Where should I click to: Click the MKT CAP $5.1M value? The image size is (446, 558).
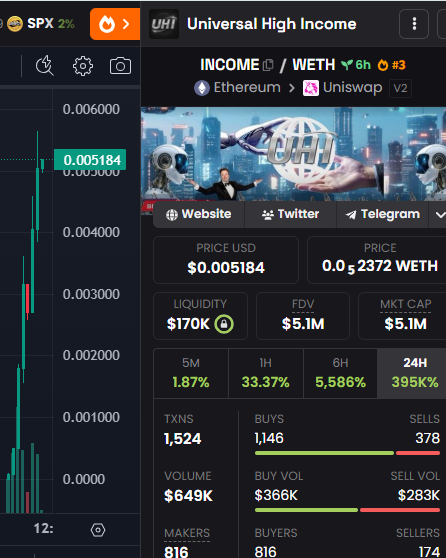pyautogui.click(x=405, y=324)
